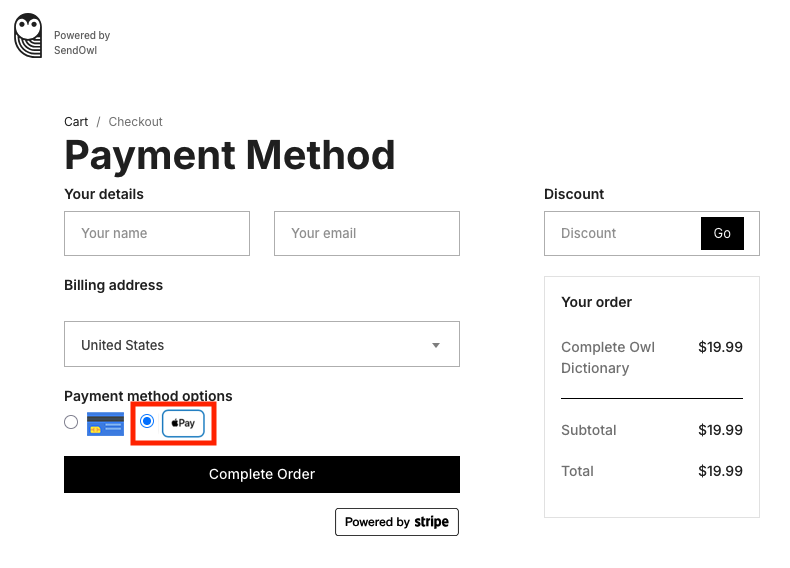The height and width of the screenshot is (568, 790).
Task: Click Complete Owl Dictionary order item
Action: [608, 357]
